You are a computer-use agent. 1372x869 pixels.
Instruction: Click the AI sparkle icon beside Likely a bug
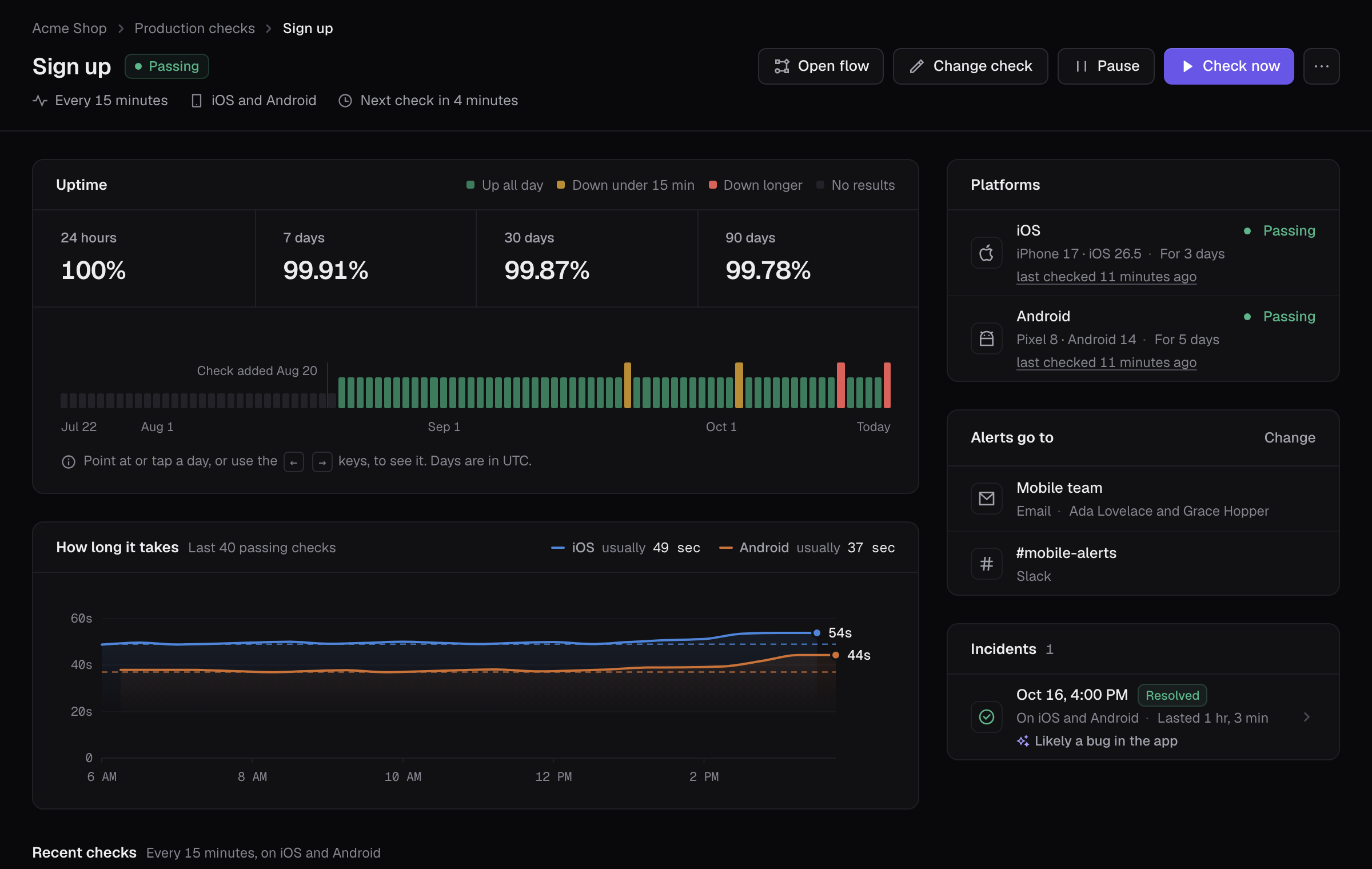1023,741
